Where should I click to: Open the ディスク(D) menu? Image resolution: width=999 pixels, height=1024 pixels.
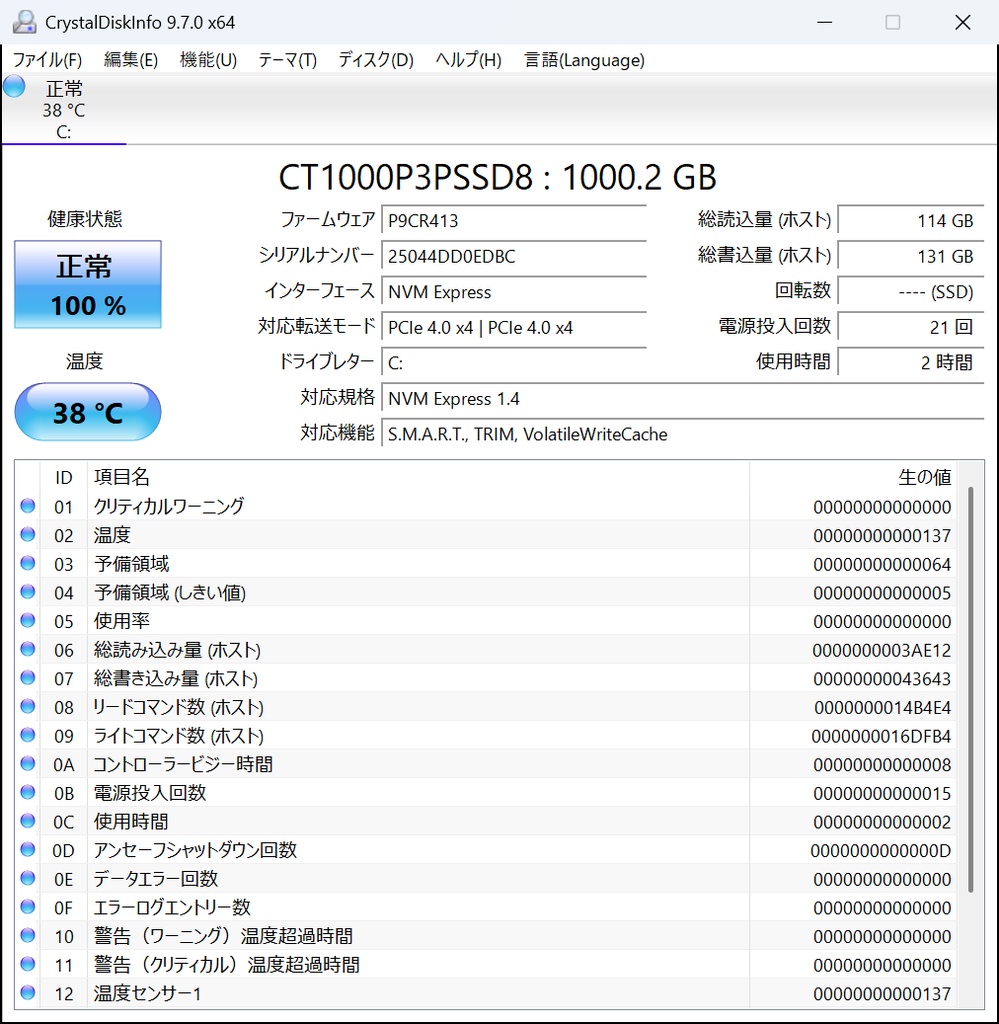pyautogui.click(x=376, y=60)
